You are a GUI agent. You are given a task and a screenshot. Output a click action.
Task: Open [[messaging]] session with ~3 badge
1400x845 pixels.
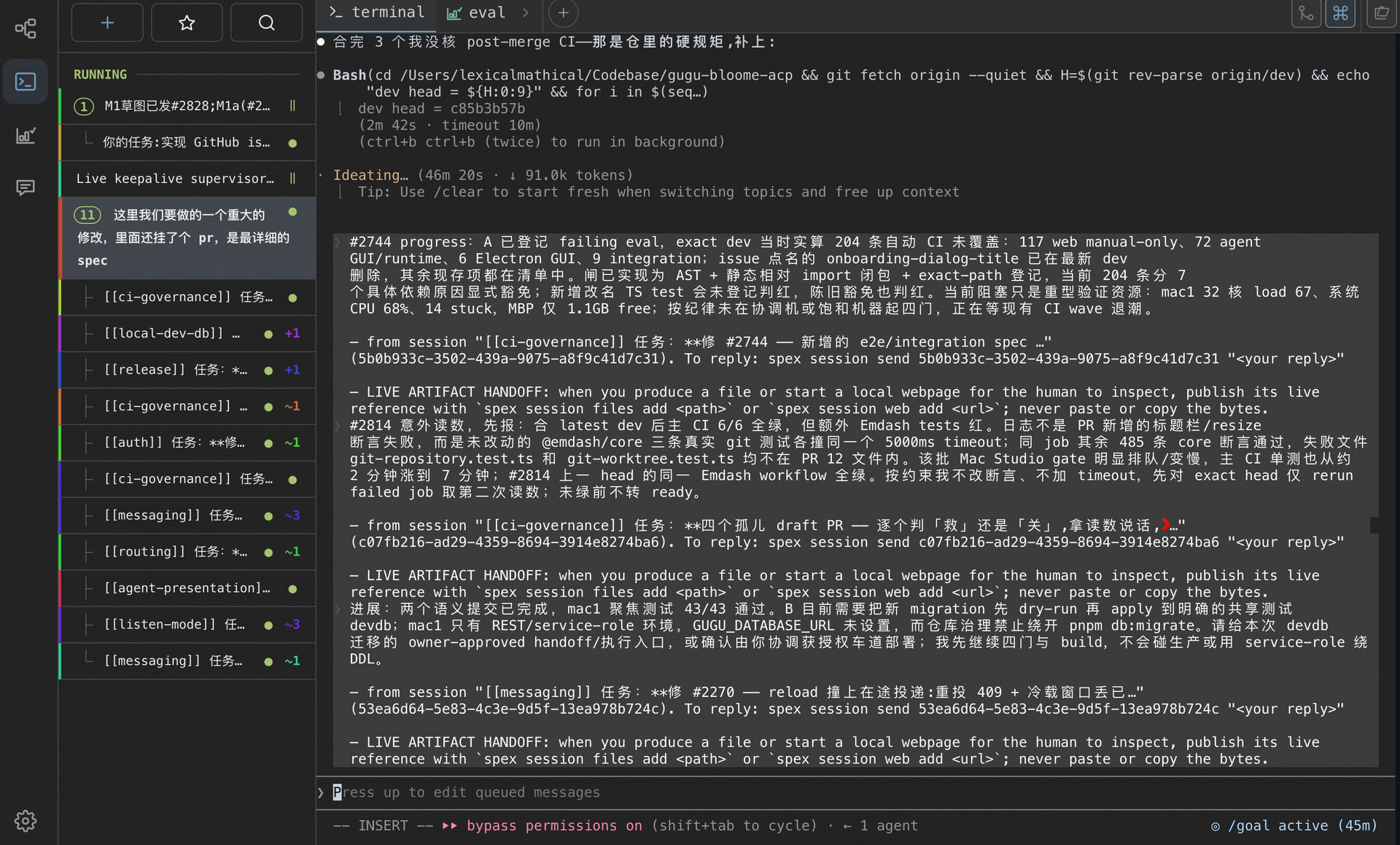187,515
